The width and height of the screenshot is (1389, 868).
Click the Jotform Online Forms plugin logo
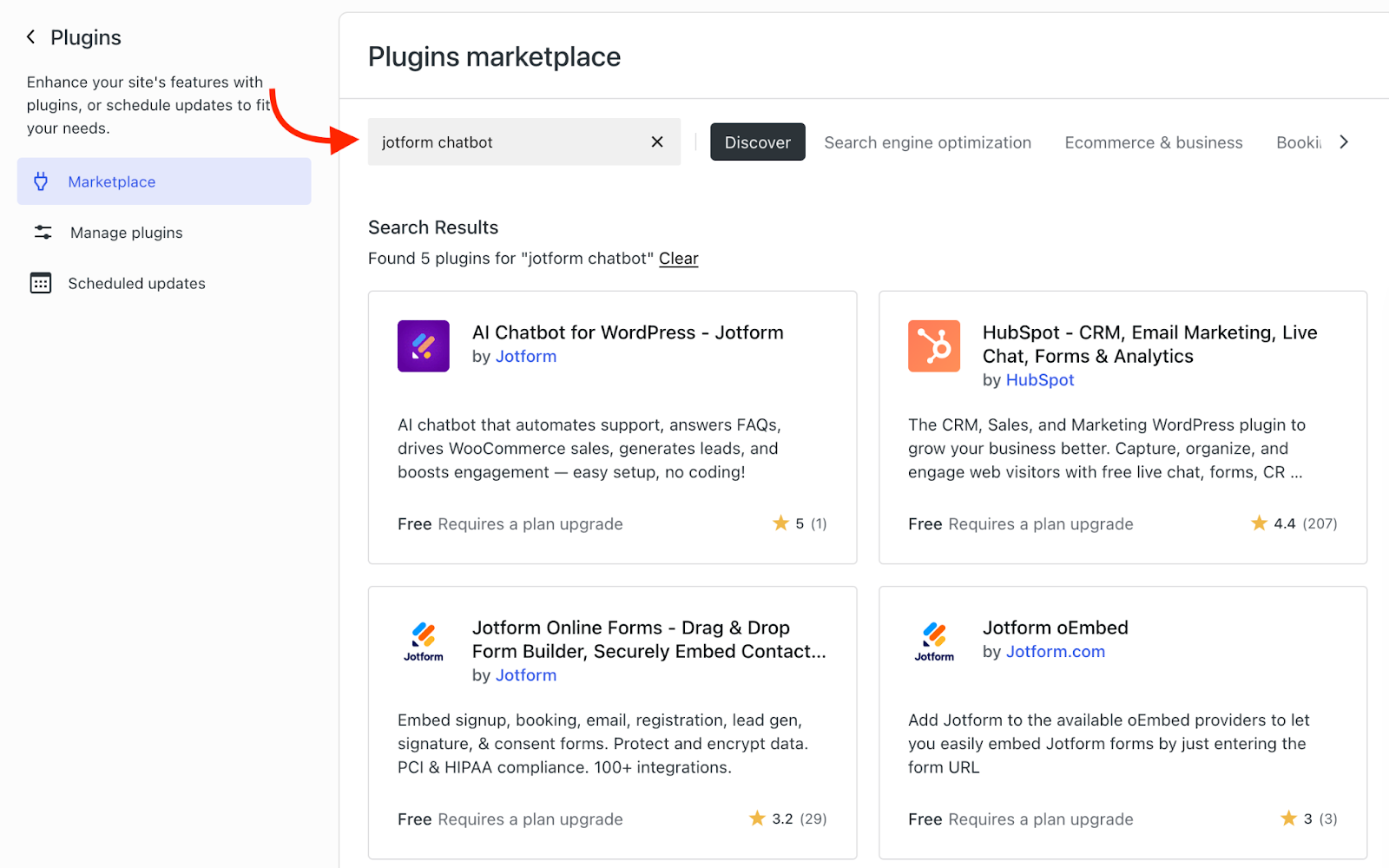click(x=423, y=641)
